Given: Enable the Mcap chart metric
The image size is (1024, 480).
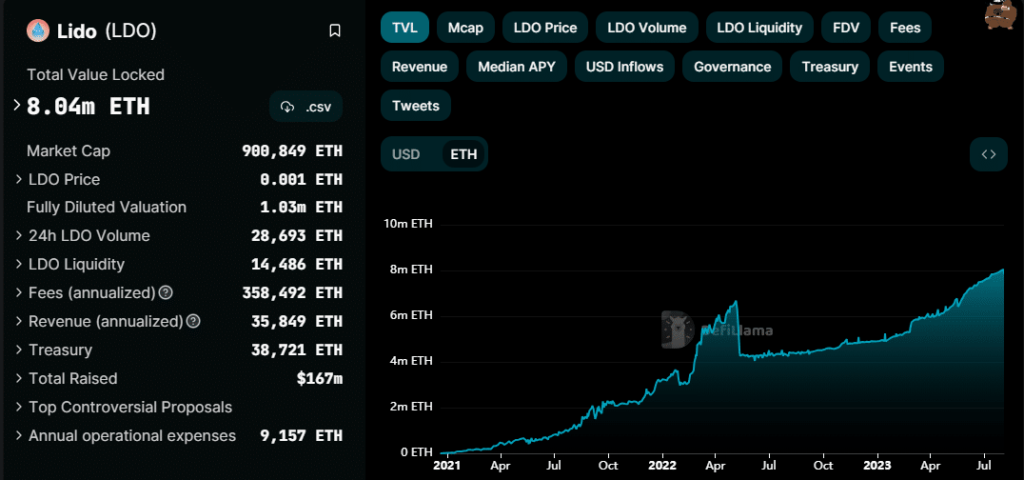Looking at the screenshot, I should tap(466, 27).
